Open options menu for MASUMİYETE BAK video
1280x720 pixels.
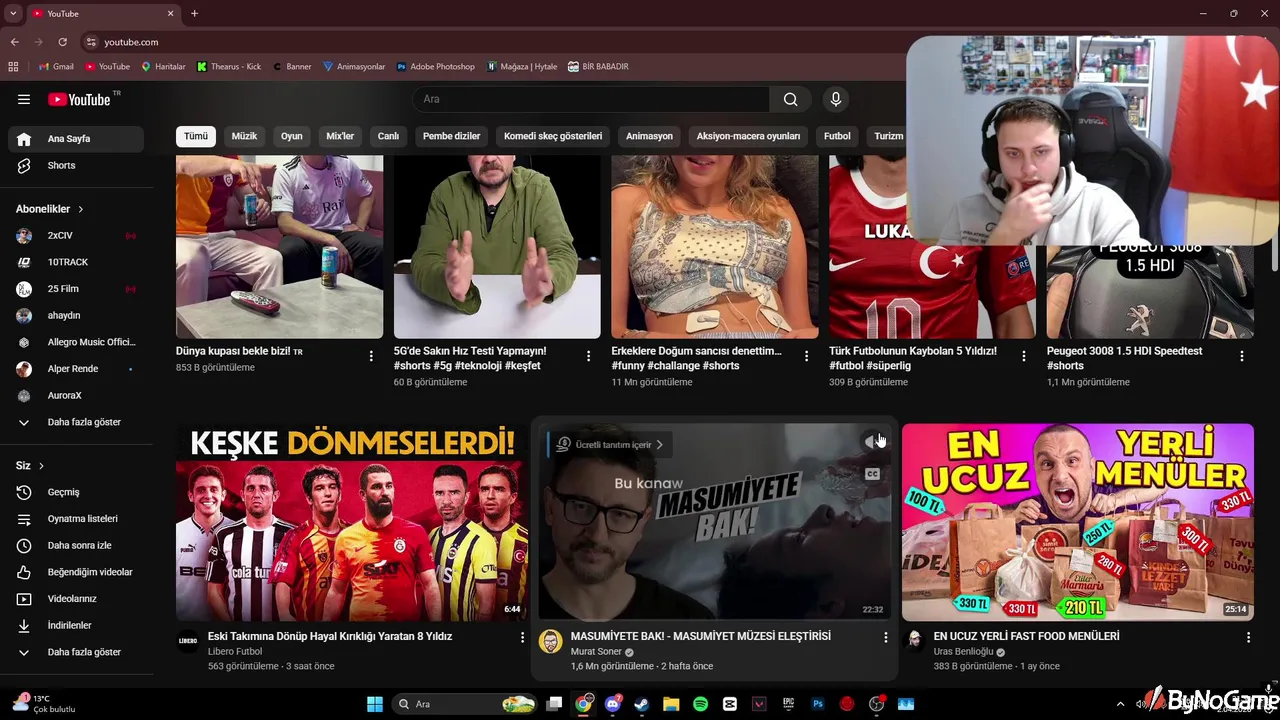tap(885, 637)
